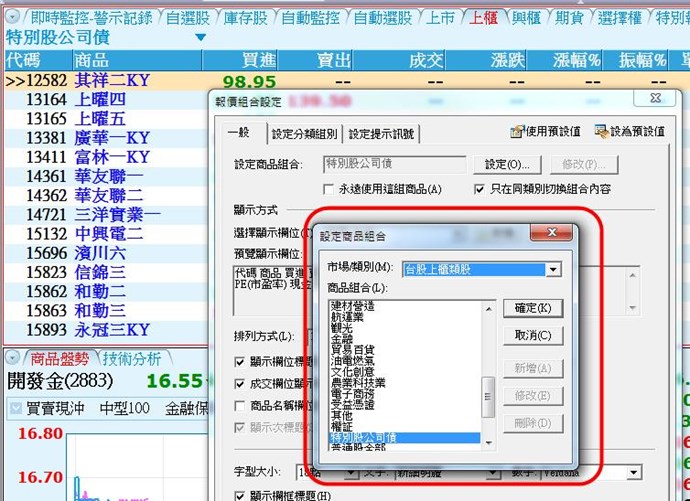
Task: Click the circle icon beside 商品盤勢 tab
Action: pos(11,358)
